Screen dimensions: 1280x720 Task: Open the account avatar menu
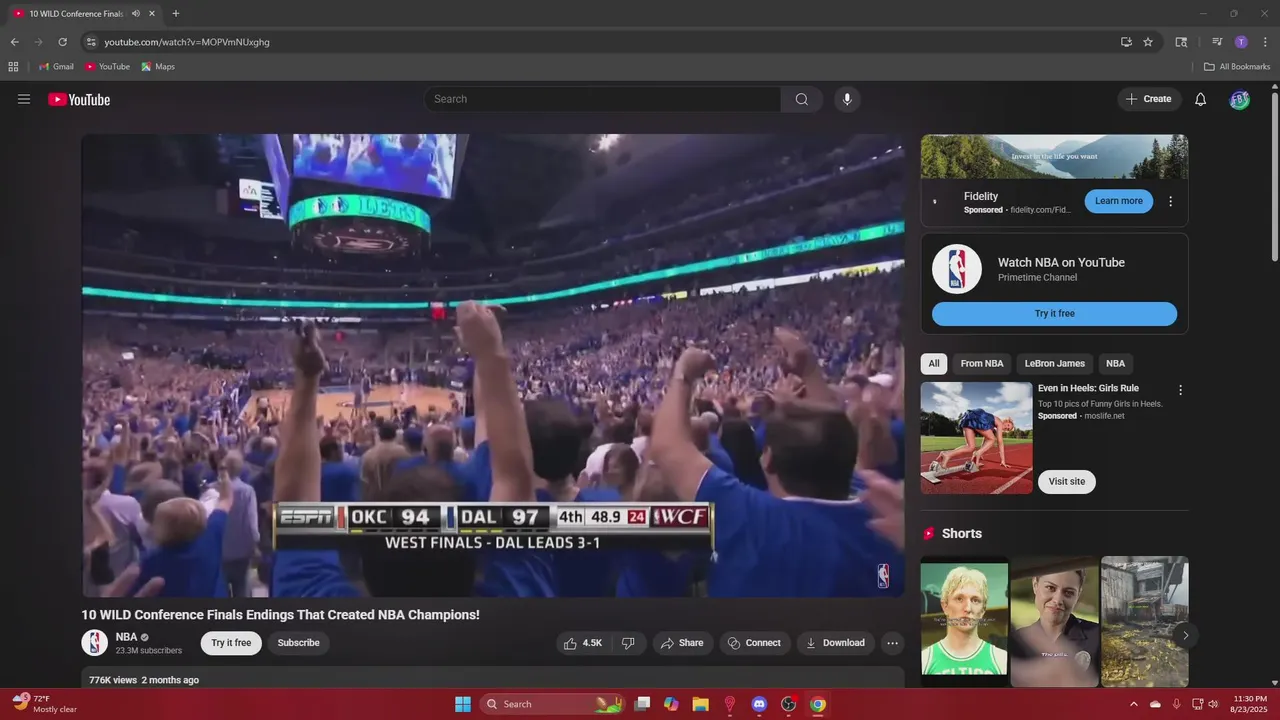click(x=1239, y=99)
